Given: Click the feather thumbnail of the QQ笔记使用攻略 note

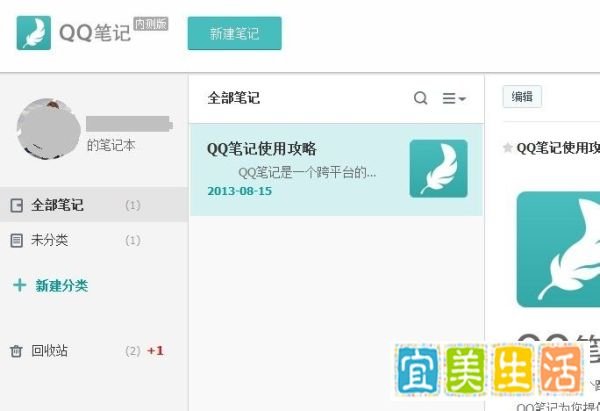Looking at the screenshot, I should click(439, 169).
